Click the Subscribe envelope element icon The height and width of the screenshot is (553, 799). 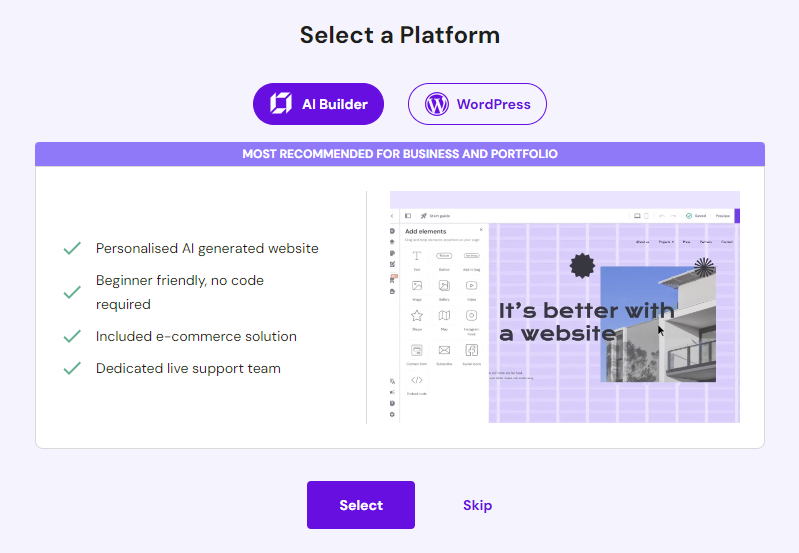(x=444, y=350)
